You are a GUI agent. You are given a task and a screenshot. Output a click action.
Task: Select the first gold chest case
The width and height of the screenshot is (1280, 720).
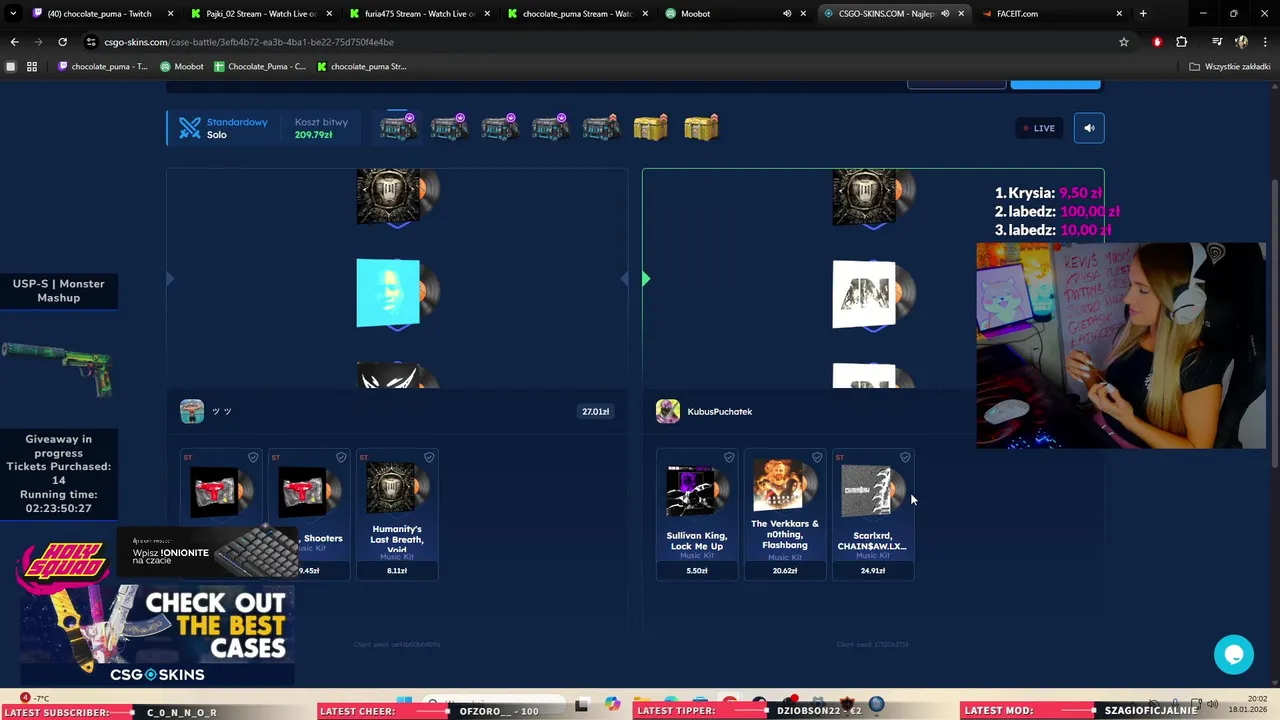tap(651, 128)
